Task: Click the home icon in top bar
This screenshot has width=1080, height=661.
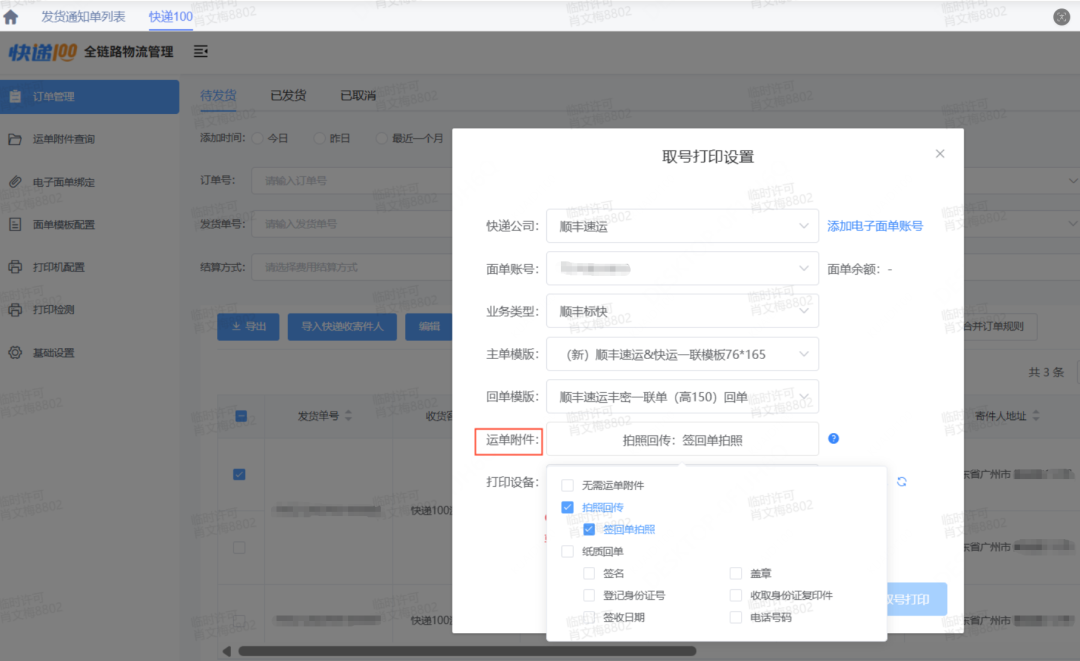Action: coord(11,17)
